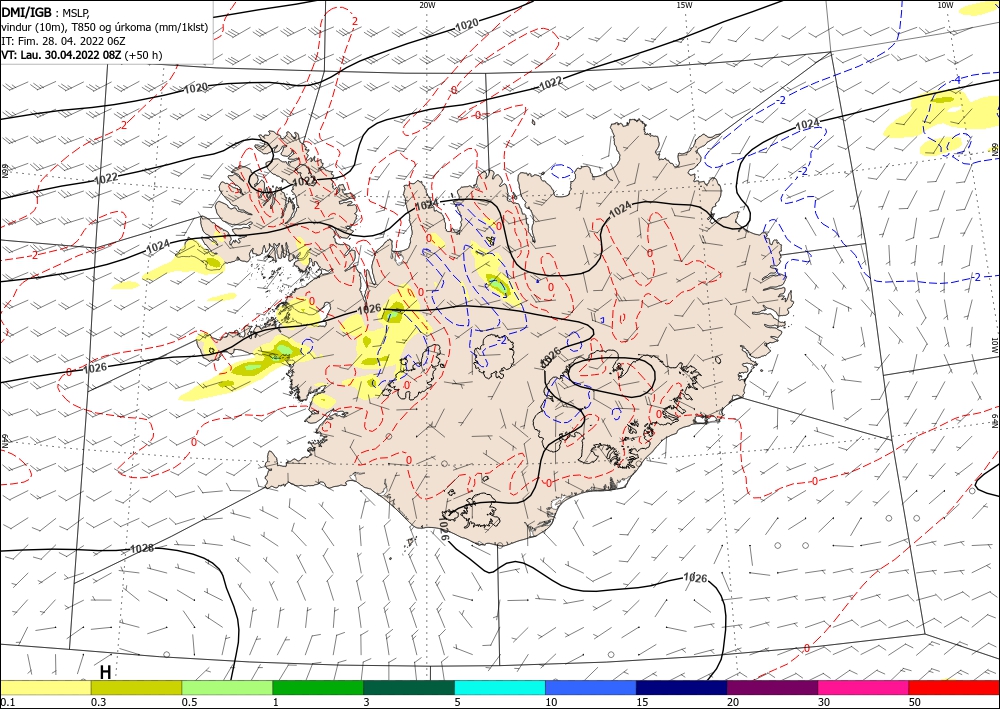The height and width of the screenshot is (709, 1000).
Task: Click the '20W' longitude label
Action: tap(427, 5)
